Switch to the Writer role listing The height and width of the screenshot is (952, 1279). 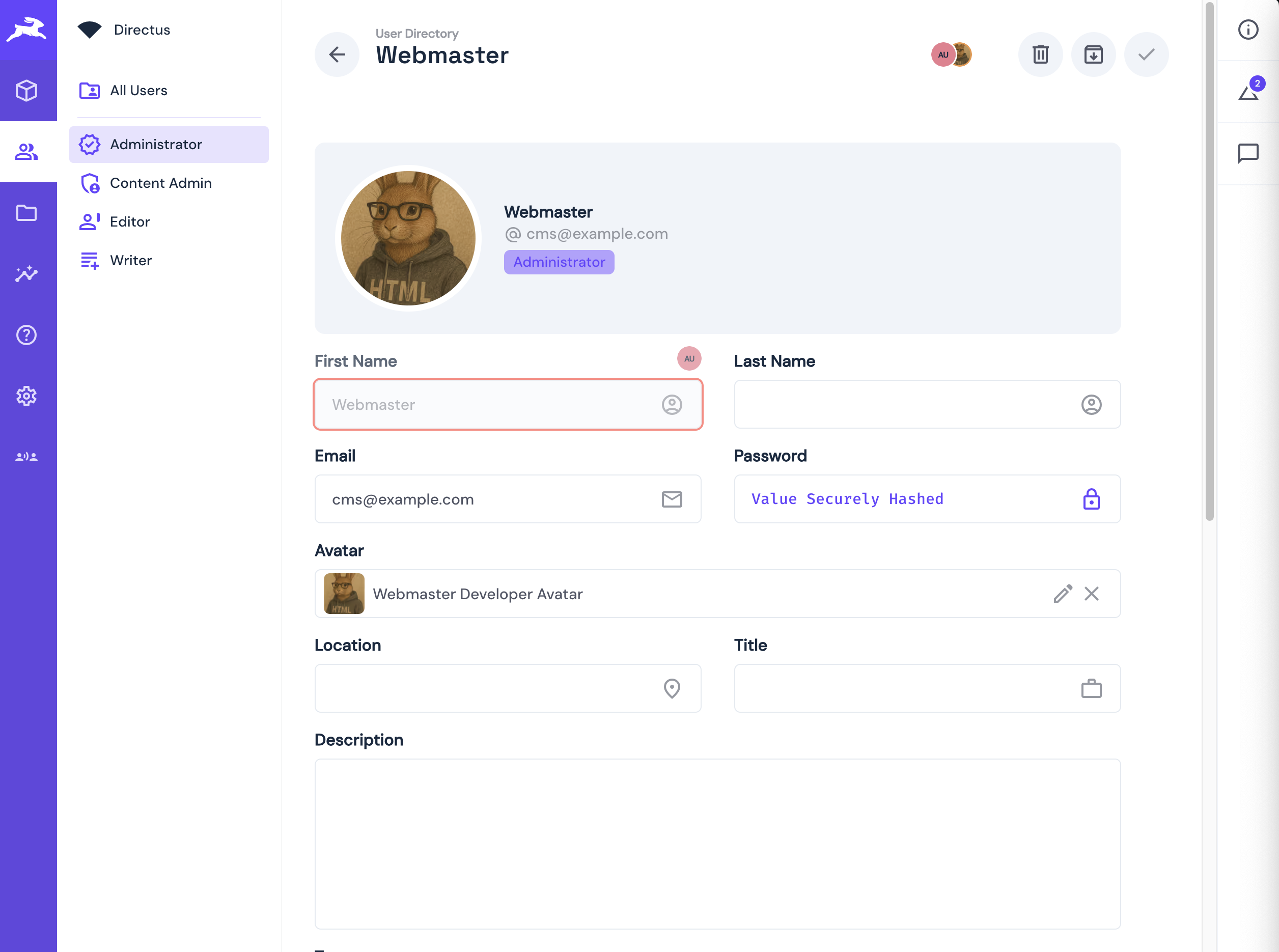(131, 260)
